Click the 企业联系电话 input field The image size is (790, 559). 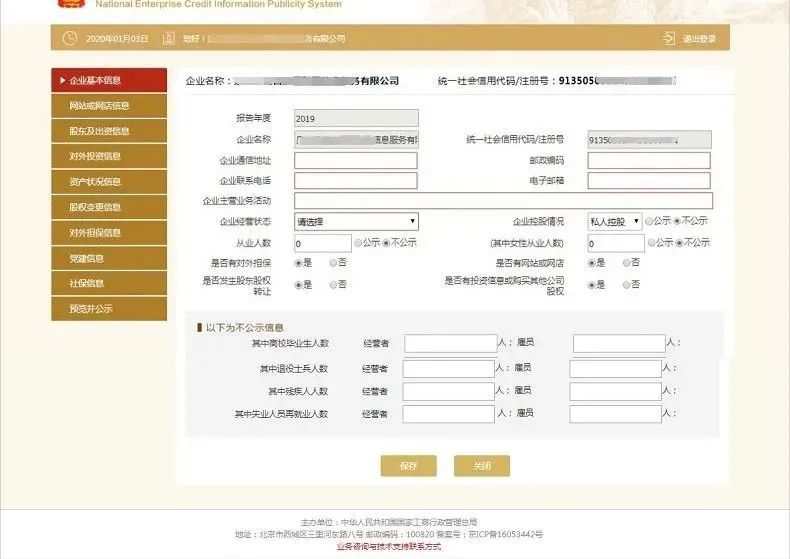(356, 181)
